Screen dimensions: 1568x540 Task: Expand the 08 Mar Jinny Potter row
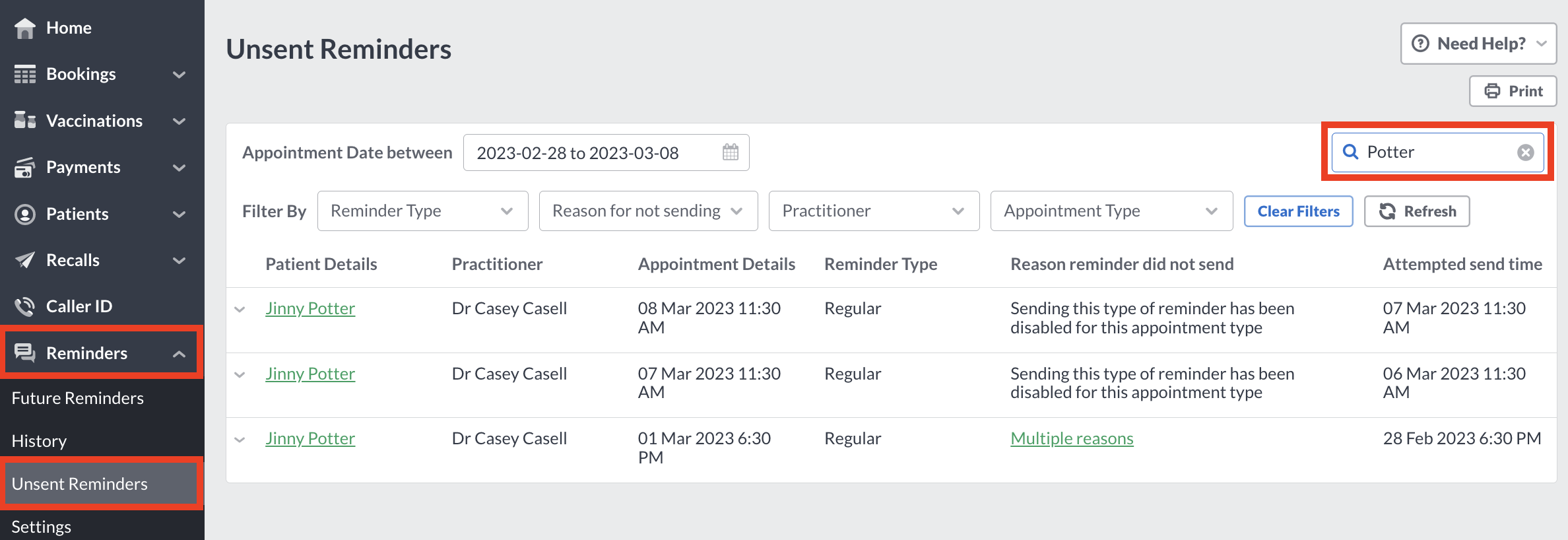[x=240, y=309]
